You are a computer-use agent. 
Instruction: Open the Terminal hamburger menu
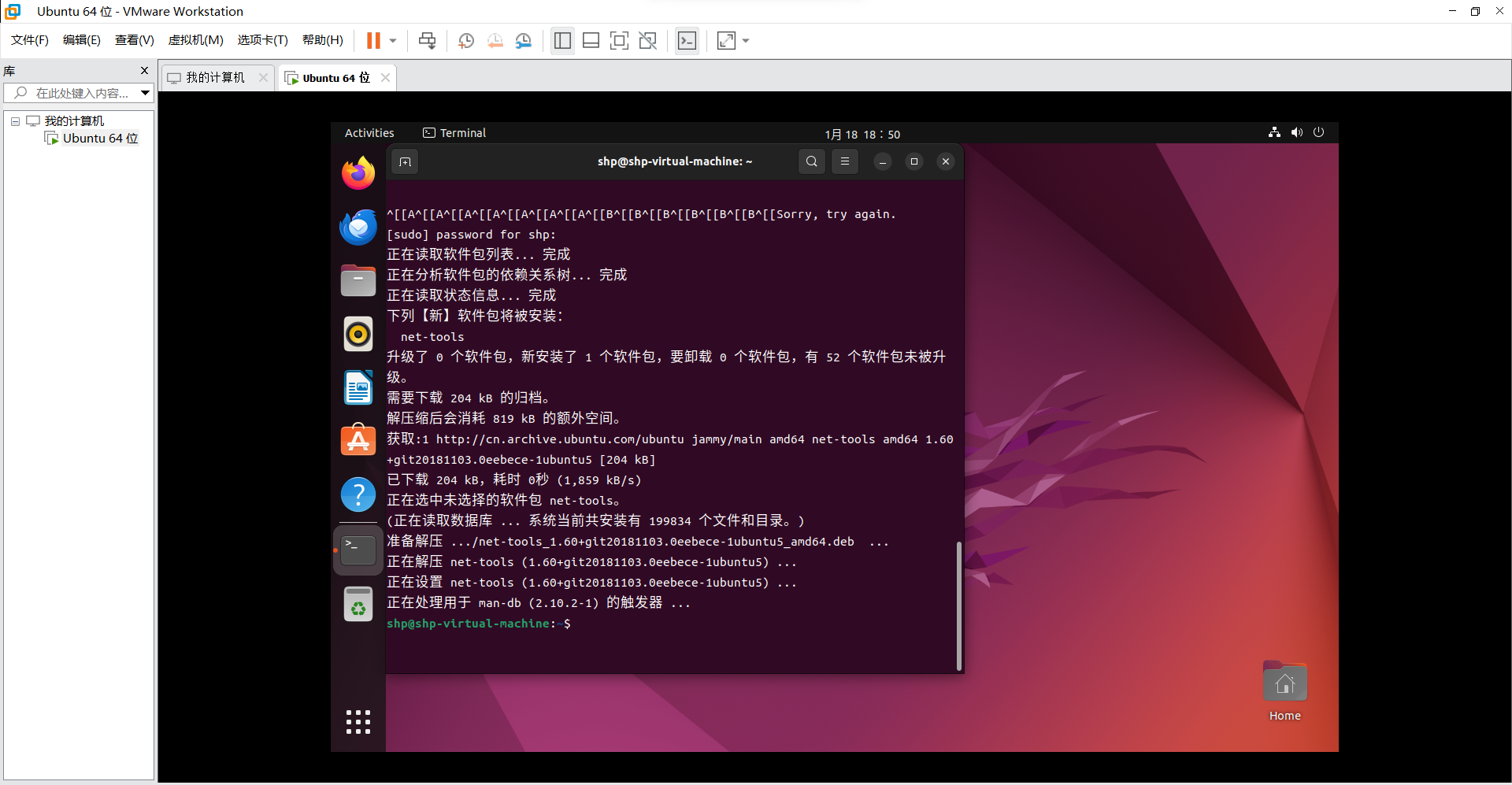tap(844, 161)
